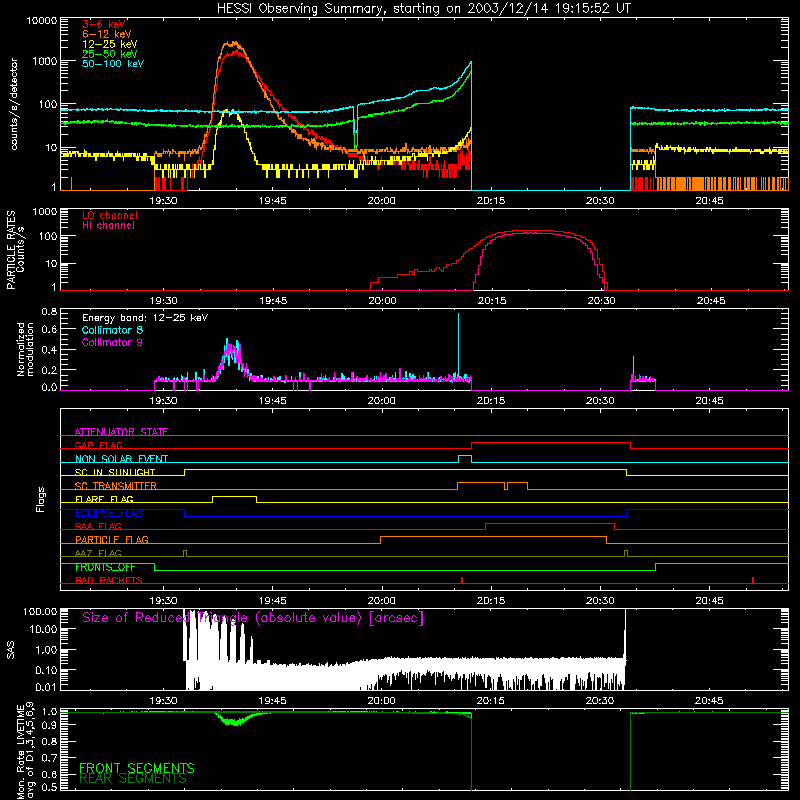This screenshot has width=800, height=800.
Task: Select the Collimator 9 legend label
Action: [x=112, y=342]
